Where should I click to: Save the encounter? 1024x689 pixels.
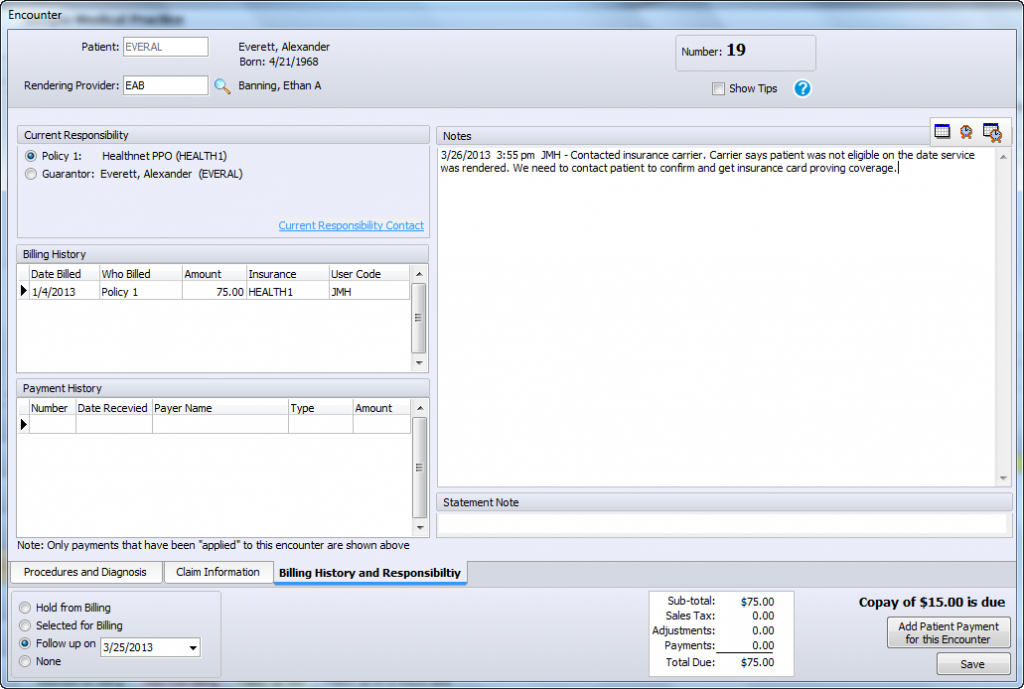(x=973, y=664)
